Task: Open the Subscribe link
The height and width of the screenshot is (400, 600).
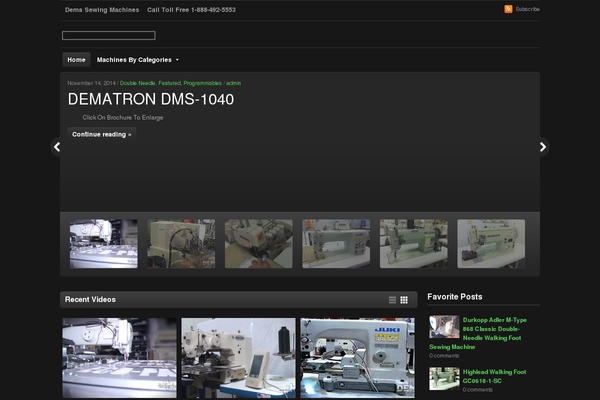Action: tap(527, 9)
